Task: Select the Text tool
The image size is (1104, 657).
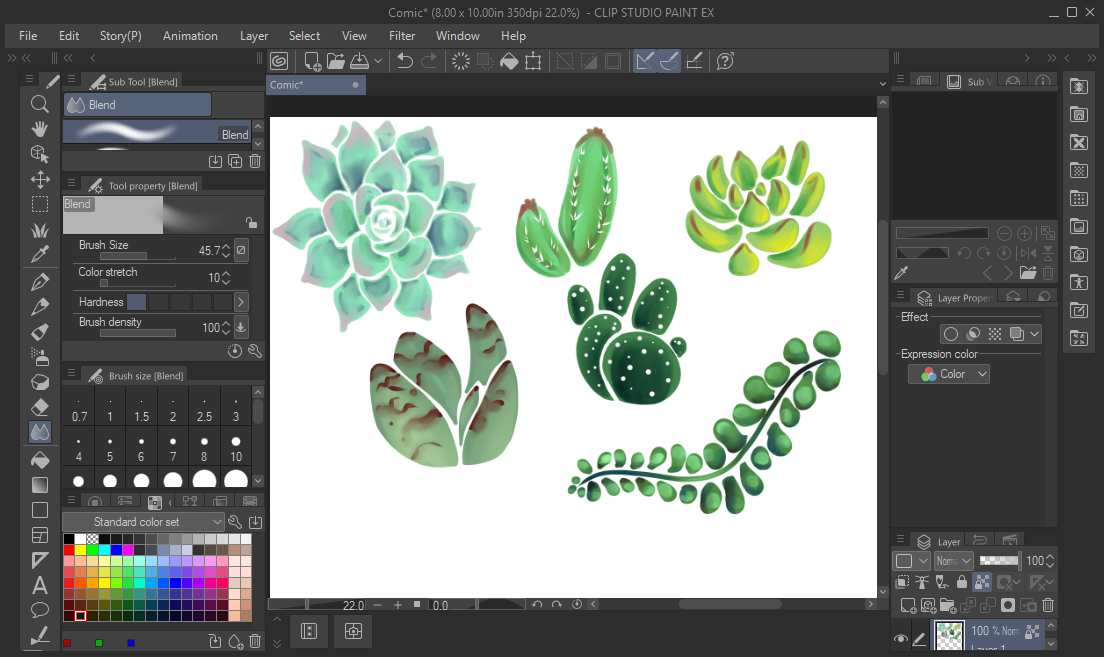Action: tap(40, 585)
